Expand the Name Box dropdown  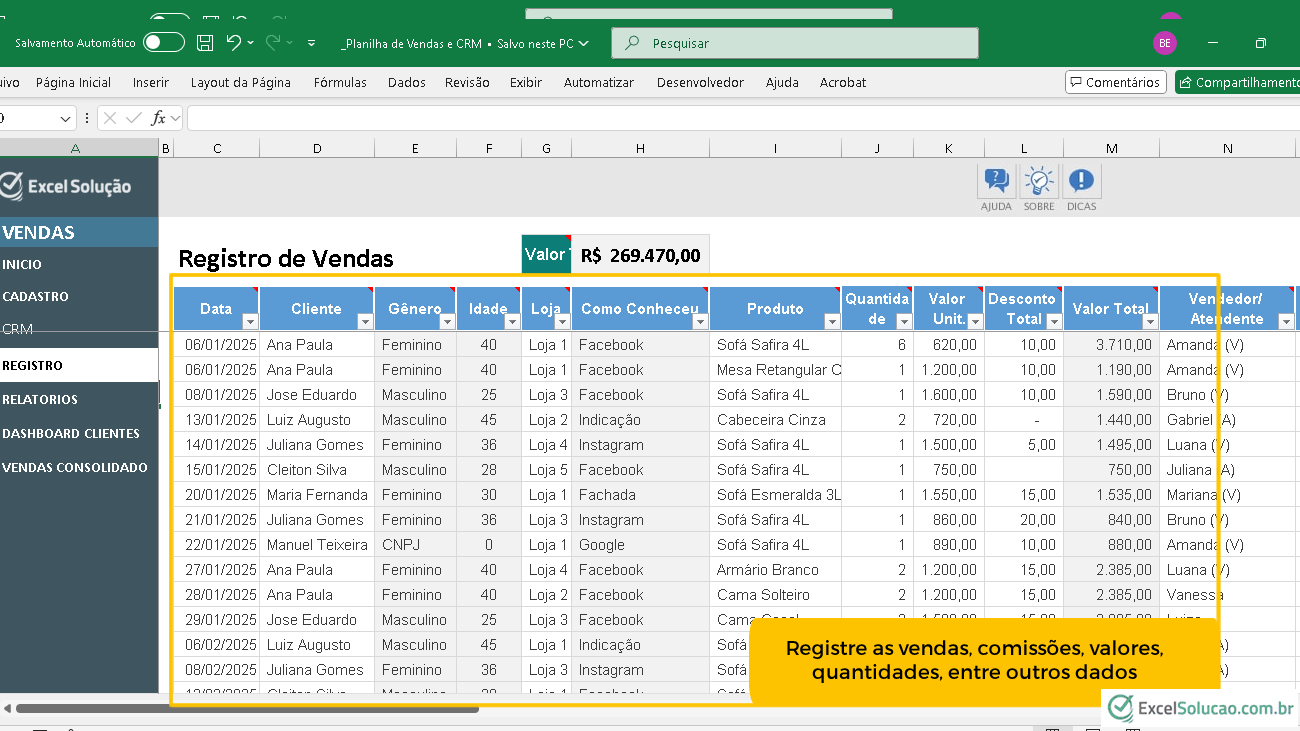[66, 118]
